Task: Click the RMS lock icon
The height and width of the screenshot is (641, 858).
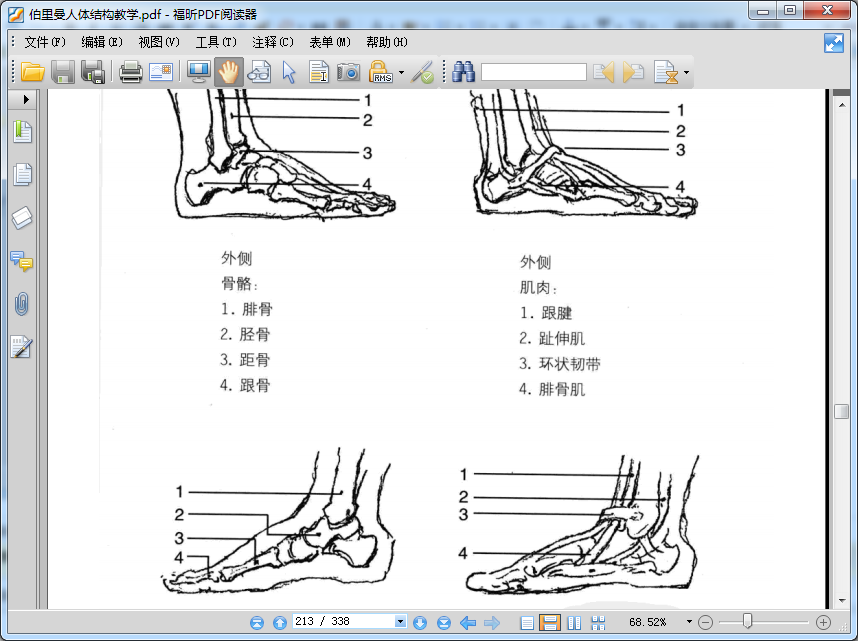Action: (x=380, y=72)
